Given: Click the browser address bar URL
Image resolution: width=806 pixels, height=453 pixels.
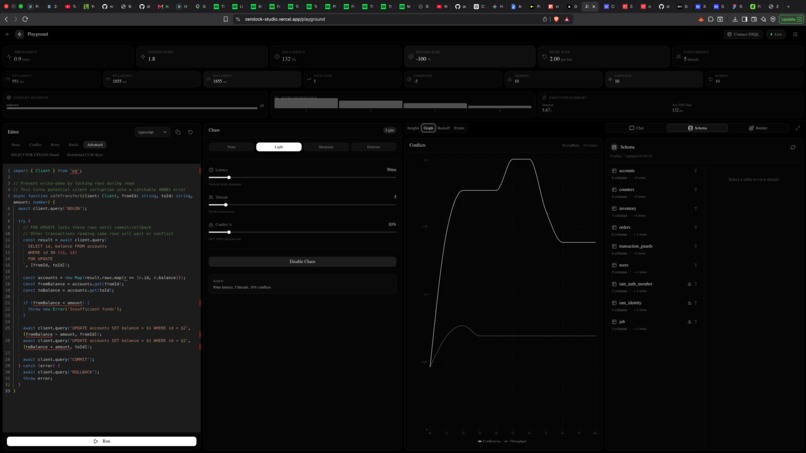Looking at the screenshot, I should 284,19.
